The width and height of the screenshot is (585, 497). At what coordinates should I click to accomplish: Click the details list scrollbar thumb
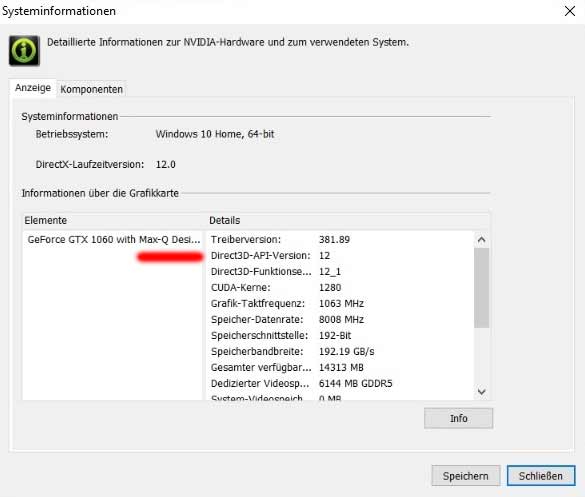click(x=481, y=288)
